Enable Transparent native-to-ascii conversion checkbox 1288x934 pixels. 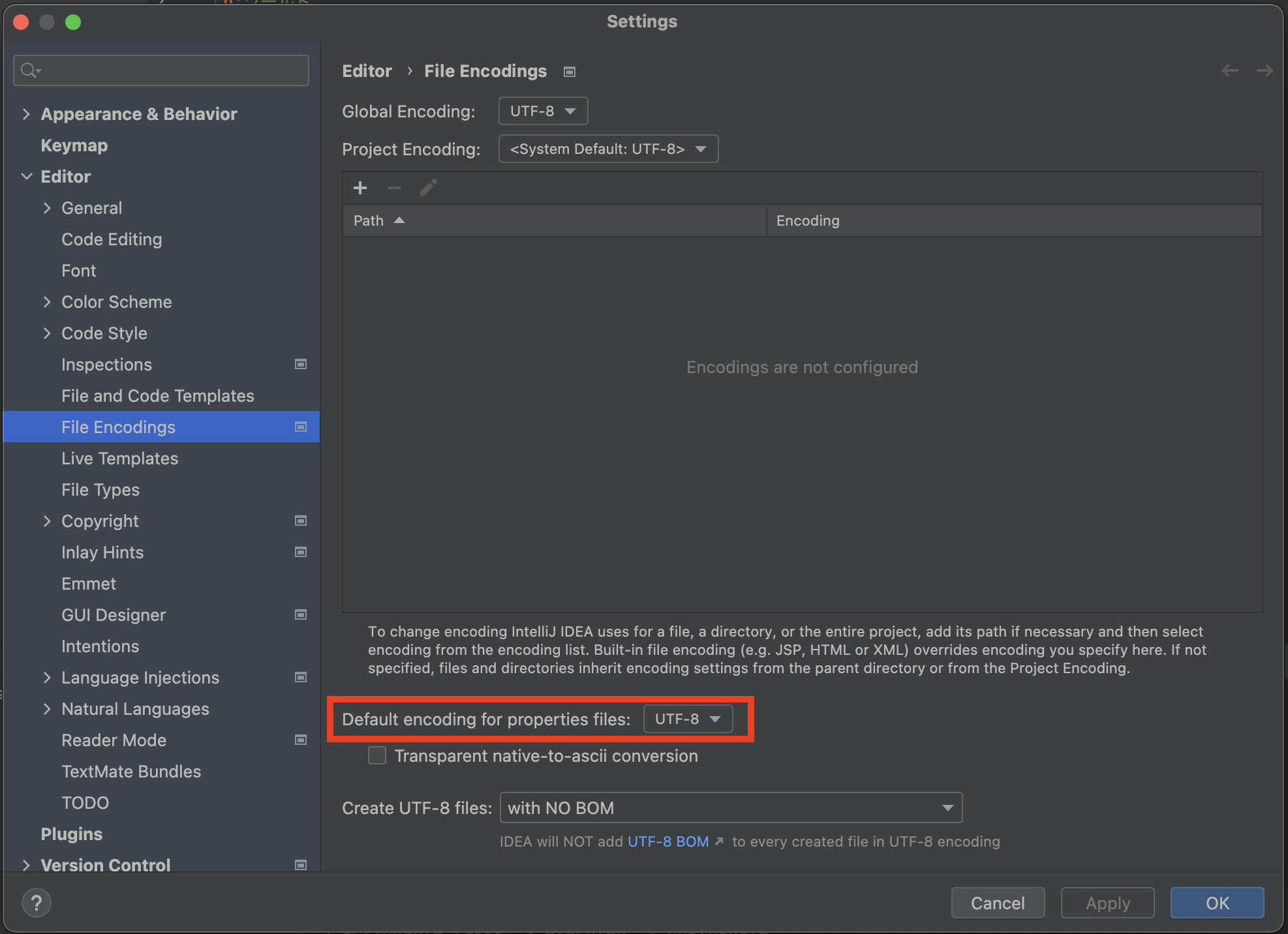tap(377, 756)
